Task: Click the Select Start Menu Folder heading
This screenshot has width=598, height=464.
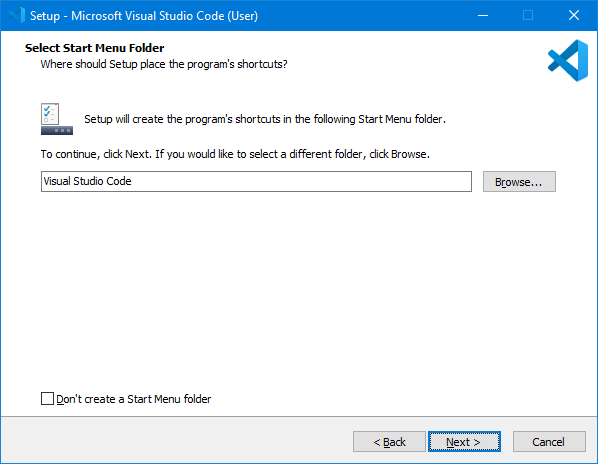Action: 95,48
